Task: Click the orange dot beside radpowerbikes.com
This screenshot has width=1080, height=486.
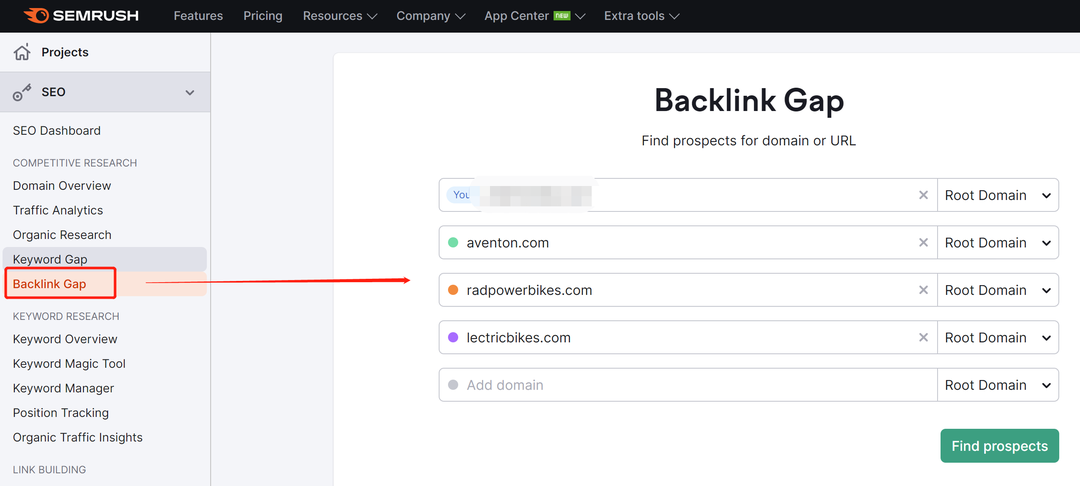Action: pyautogui.click(x=453, y=290)
